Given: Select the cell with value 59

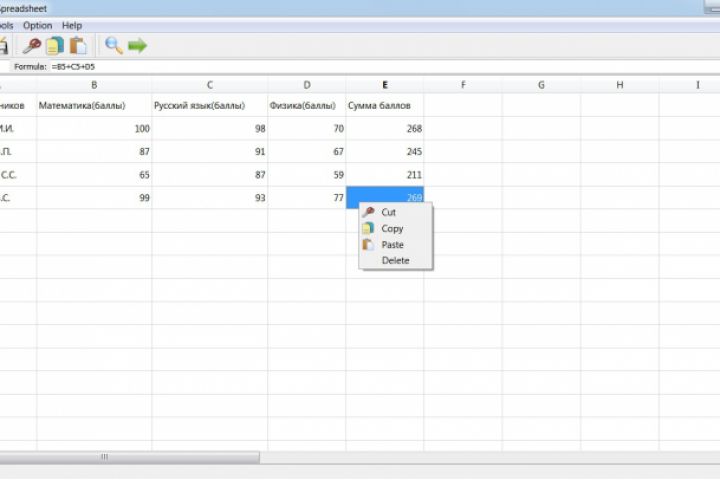Looking at the screenshot, I should tap(307, 175).
